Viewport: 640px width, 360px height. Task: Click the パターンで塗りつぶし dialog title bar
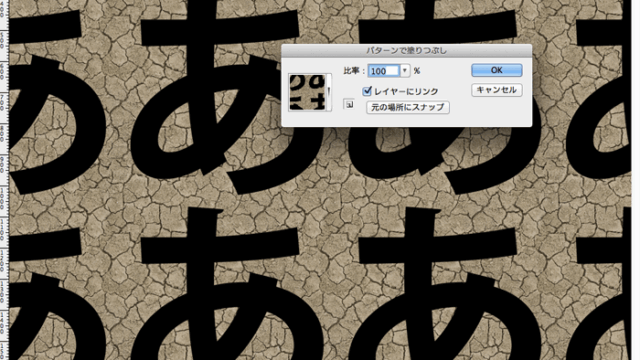pyautogui.click(x=407, y=51)
